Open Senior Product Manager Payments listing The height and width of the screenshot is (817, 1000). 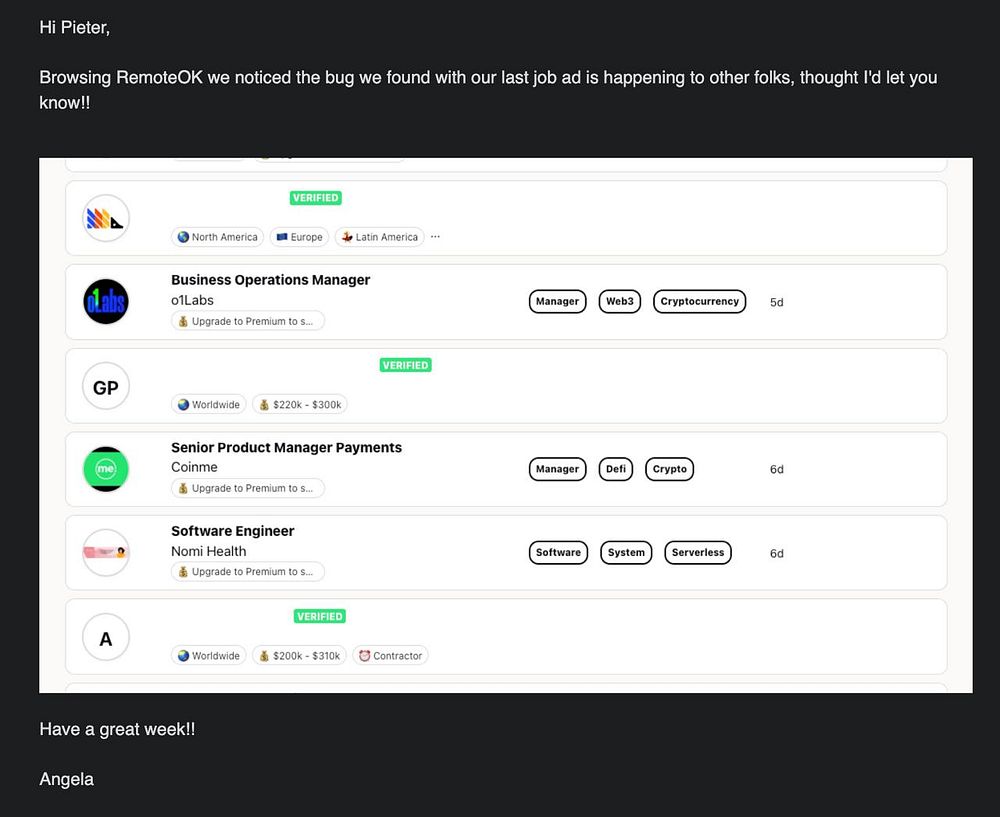point(286,448)
